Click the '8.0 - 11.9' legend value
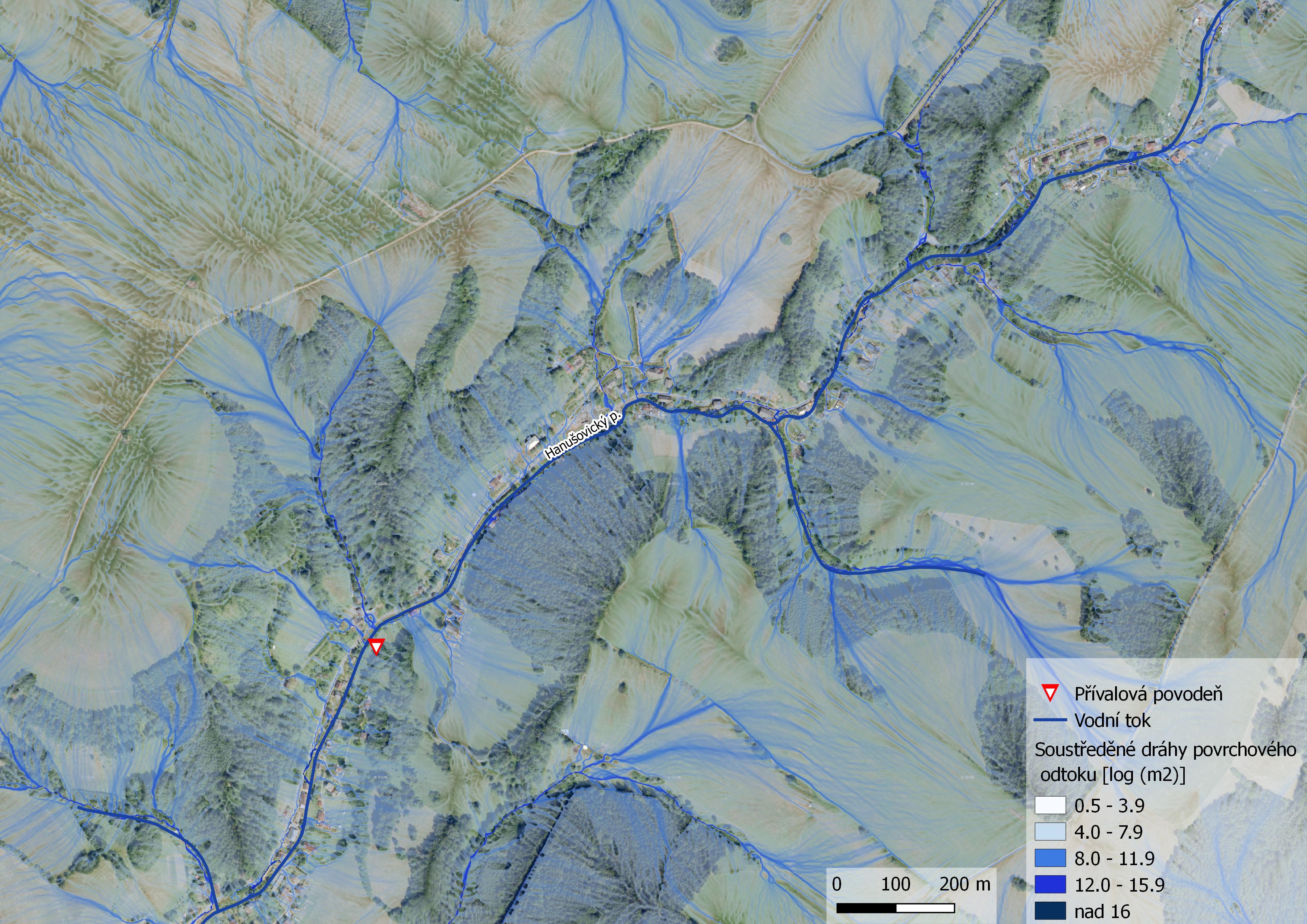This screenshot has height=924, width=1307. pos(1114,858)
